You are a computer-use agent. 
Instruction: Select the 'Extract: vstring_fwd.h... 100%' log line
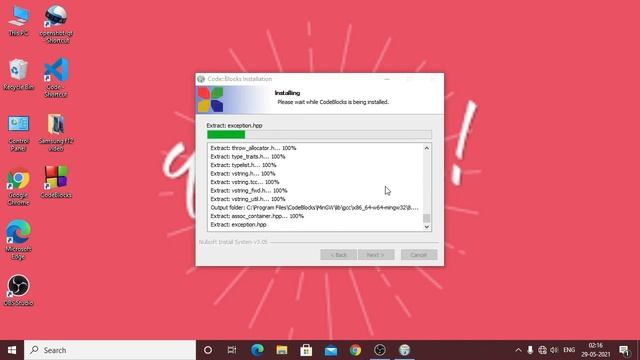(x=249, y=191)
